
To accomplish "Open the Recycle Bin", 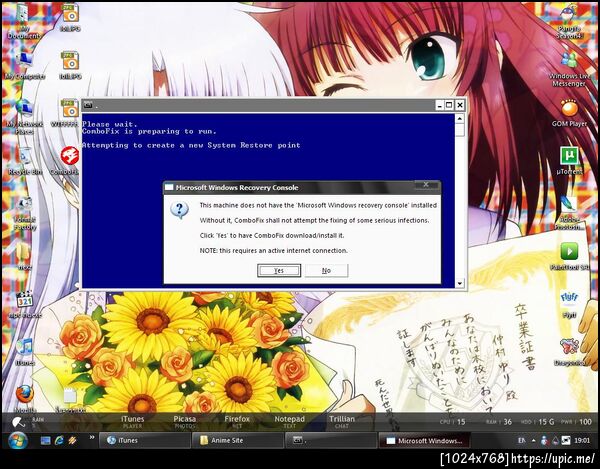I will 25,162.
